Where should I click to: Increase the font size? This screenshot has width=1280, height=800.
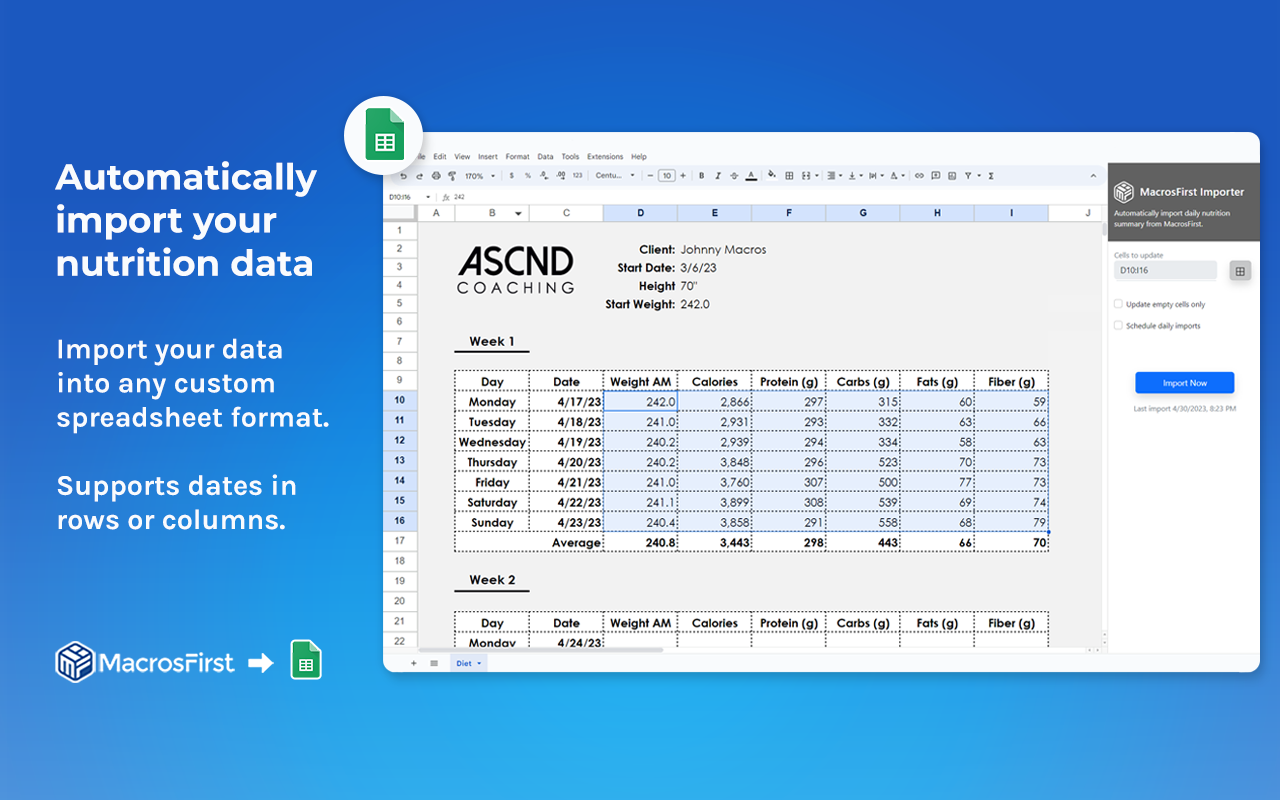click(683, 176)
